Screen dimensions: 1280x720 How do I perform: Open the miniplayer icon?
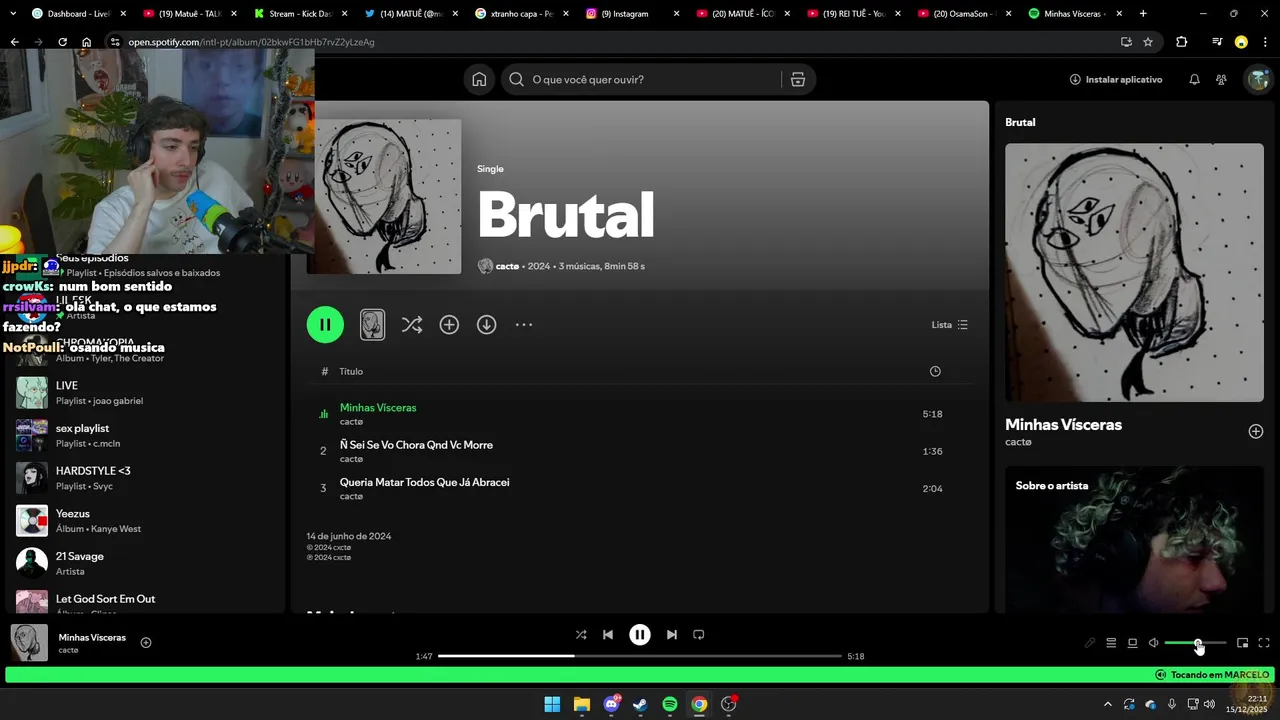point(1242,643)
